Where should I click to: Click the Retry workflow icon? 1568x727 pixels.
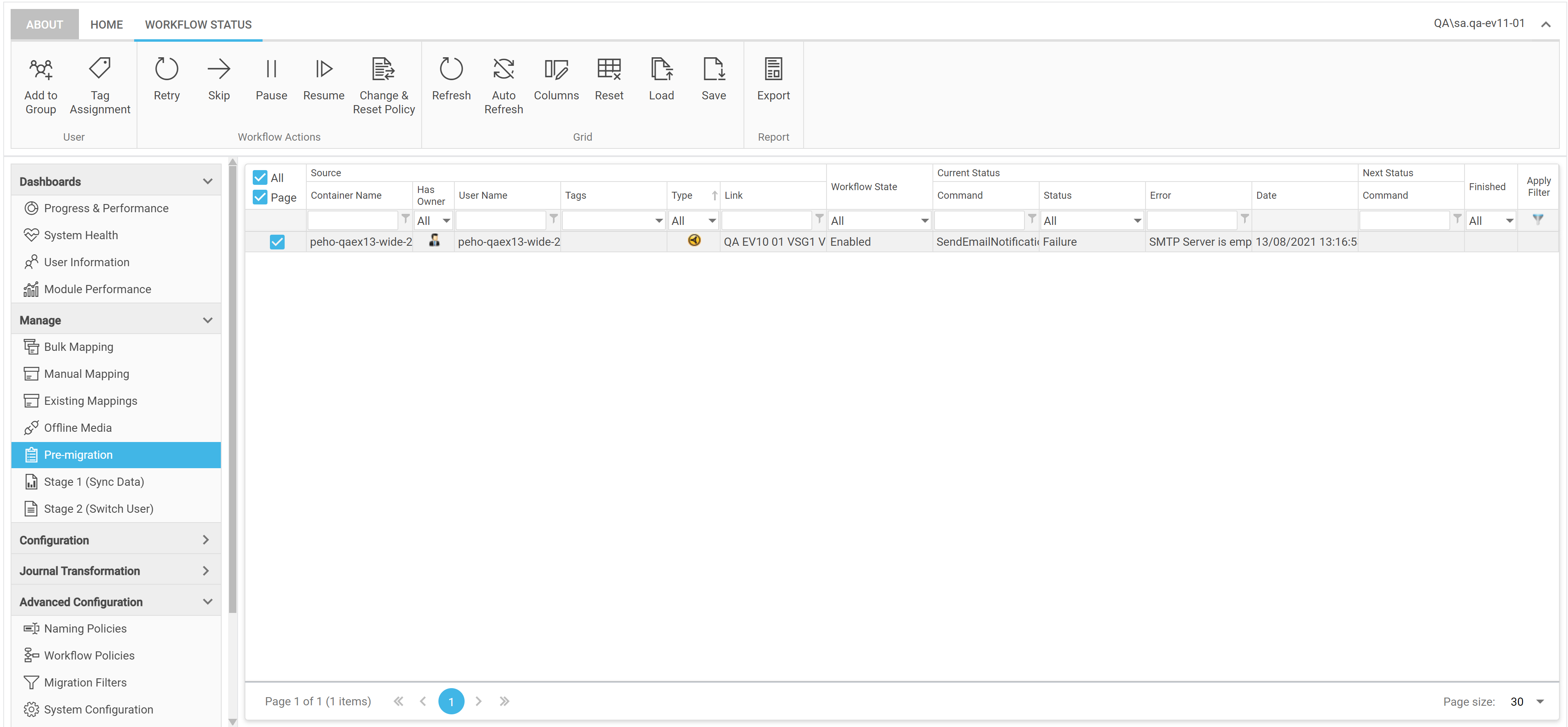tap(166, 70)
